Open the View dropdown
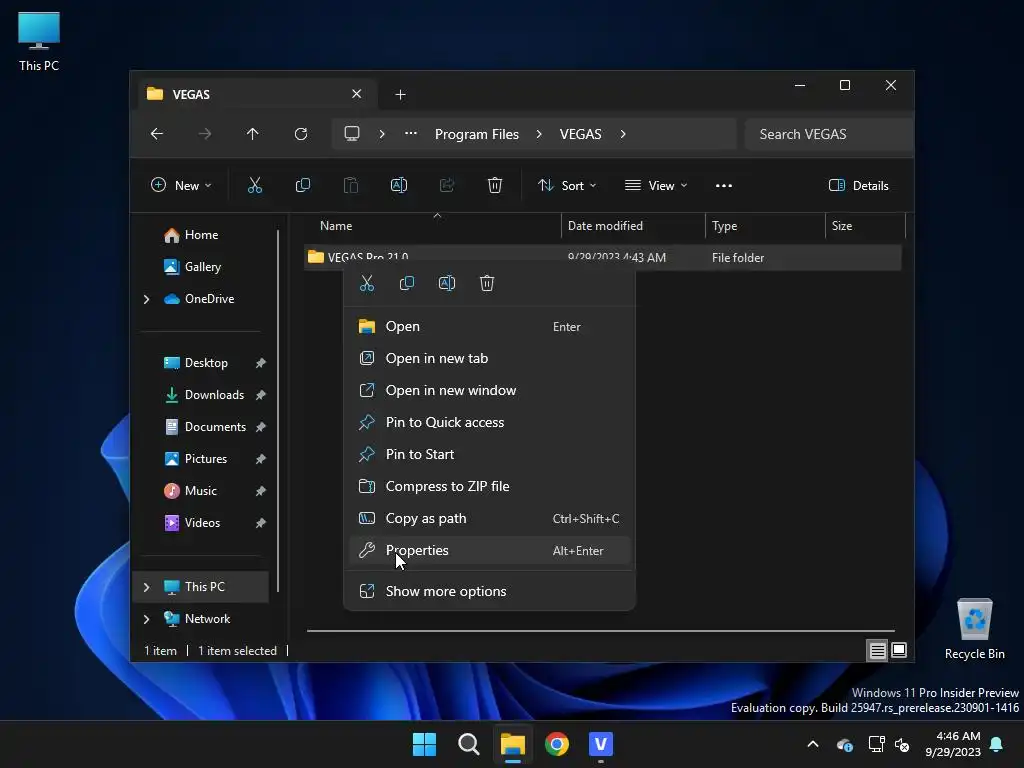This screenshot has height=768, width=1024. [x=656, y=185]
